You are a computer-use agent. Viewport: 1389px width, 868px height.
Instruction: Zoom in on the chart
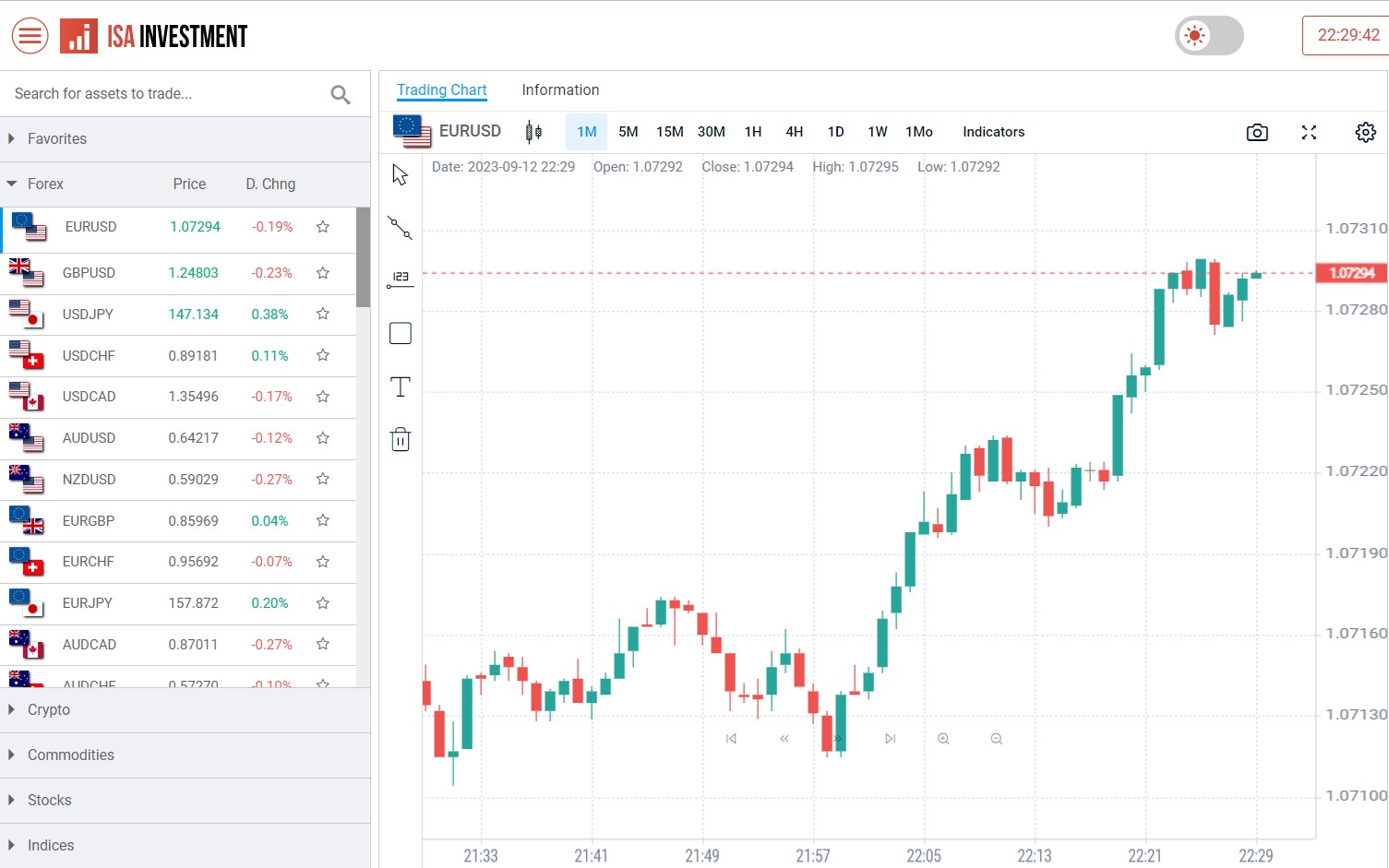click(943, 739)
